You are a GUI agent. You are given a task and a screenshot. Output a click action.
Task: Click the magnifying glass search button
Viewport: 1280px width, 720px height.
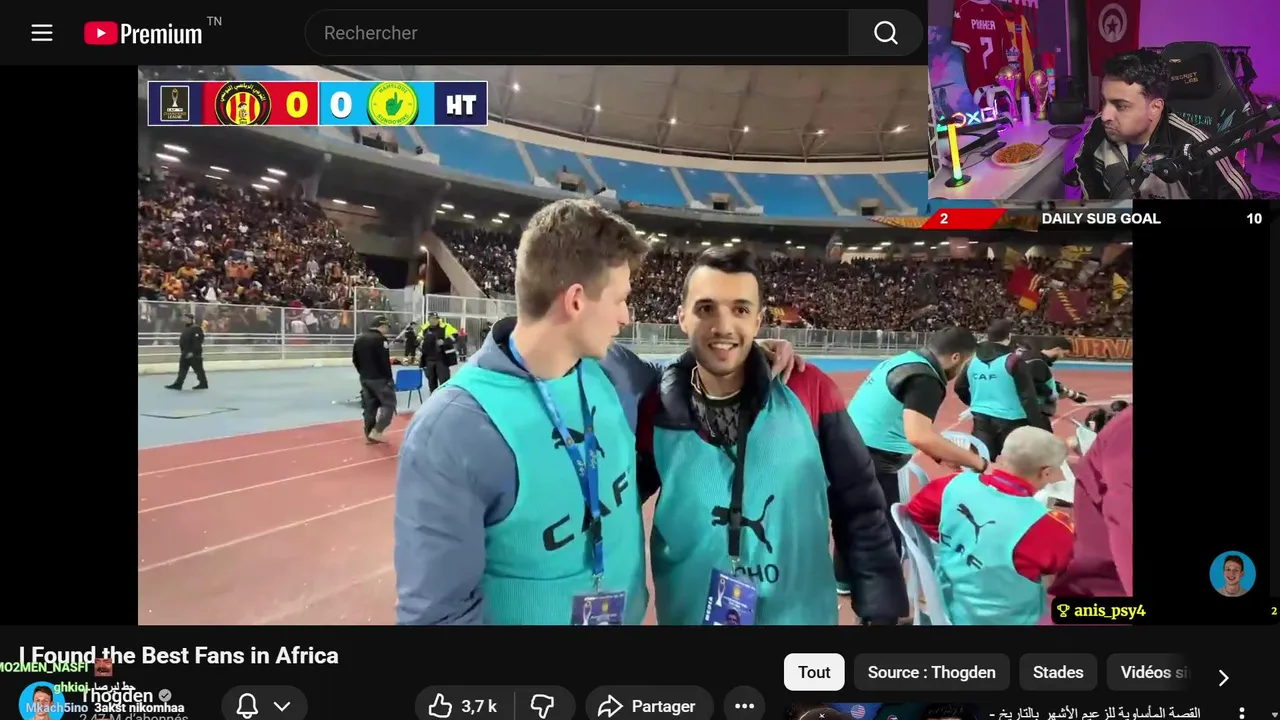886,33
